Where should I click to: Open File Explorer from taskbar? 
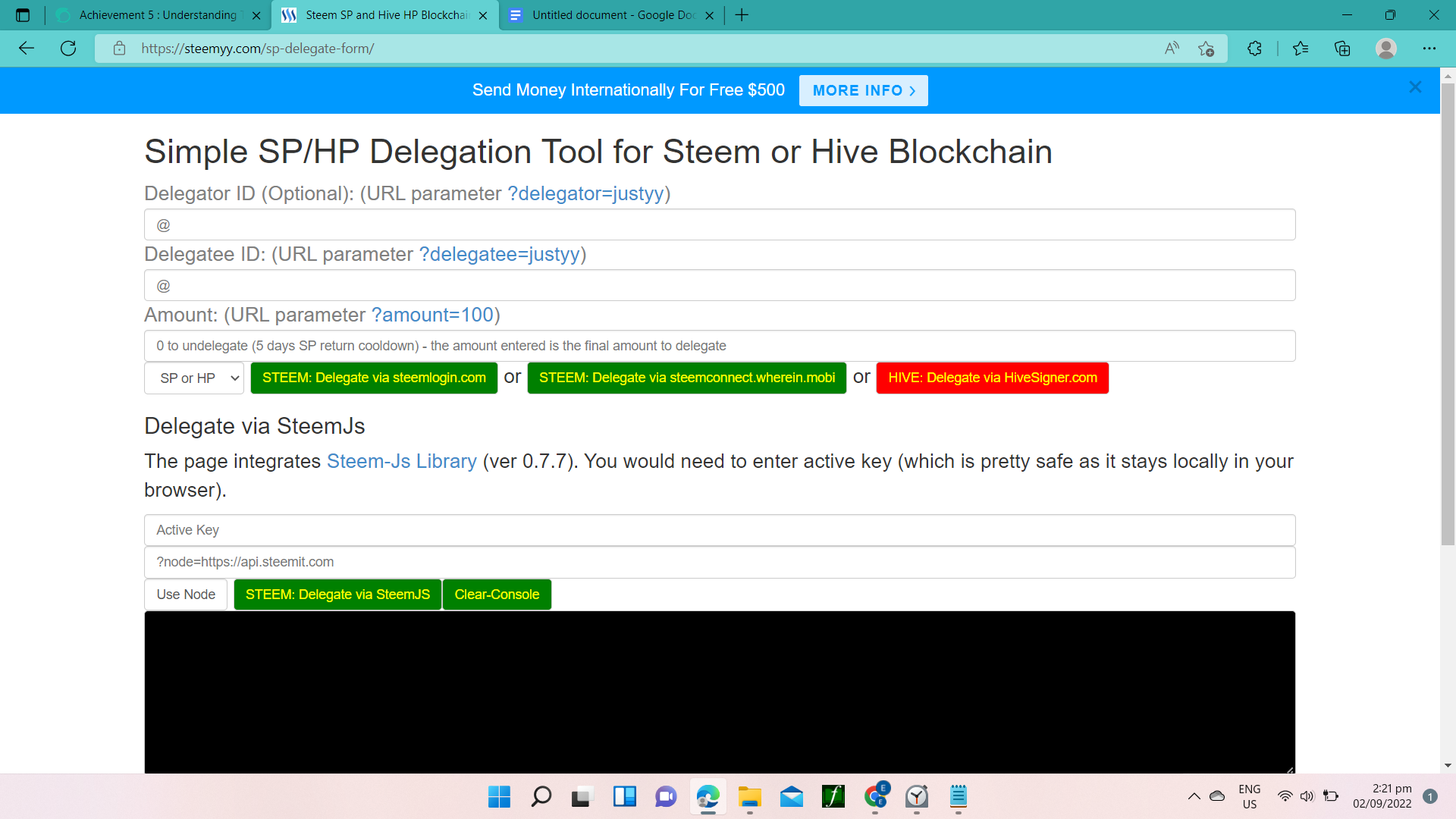click(x=749, y=796)
